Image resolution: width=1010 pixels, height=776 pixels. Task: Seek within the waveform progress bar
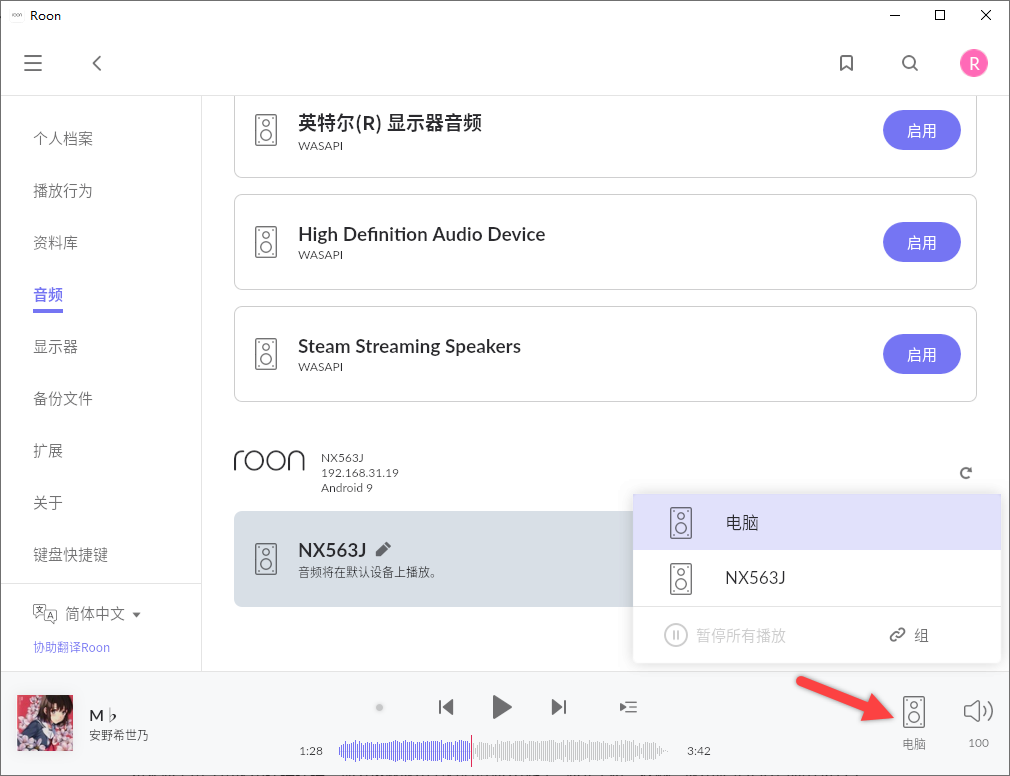[503, 751]
